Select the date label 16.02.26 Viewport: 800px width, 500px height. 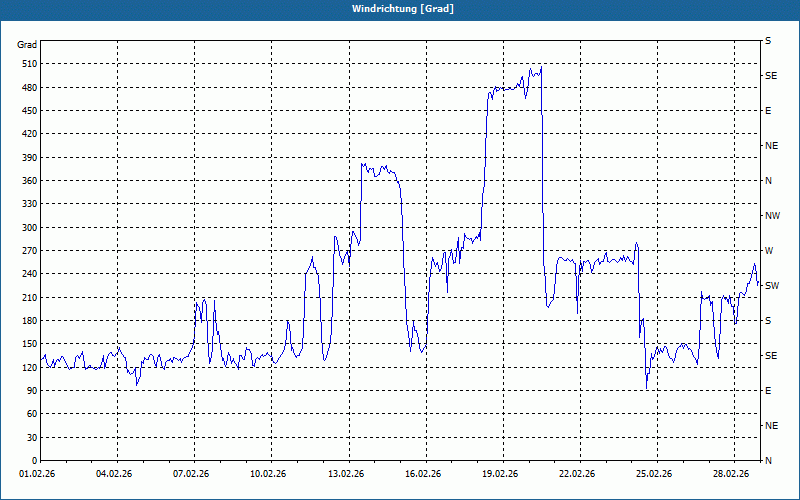tap(423, 474)
